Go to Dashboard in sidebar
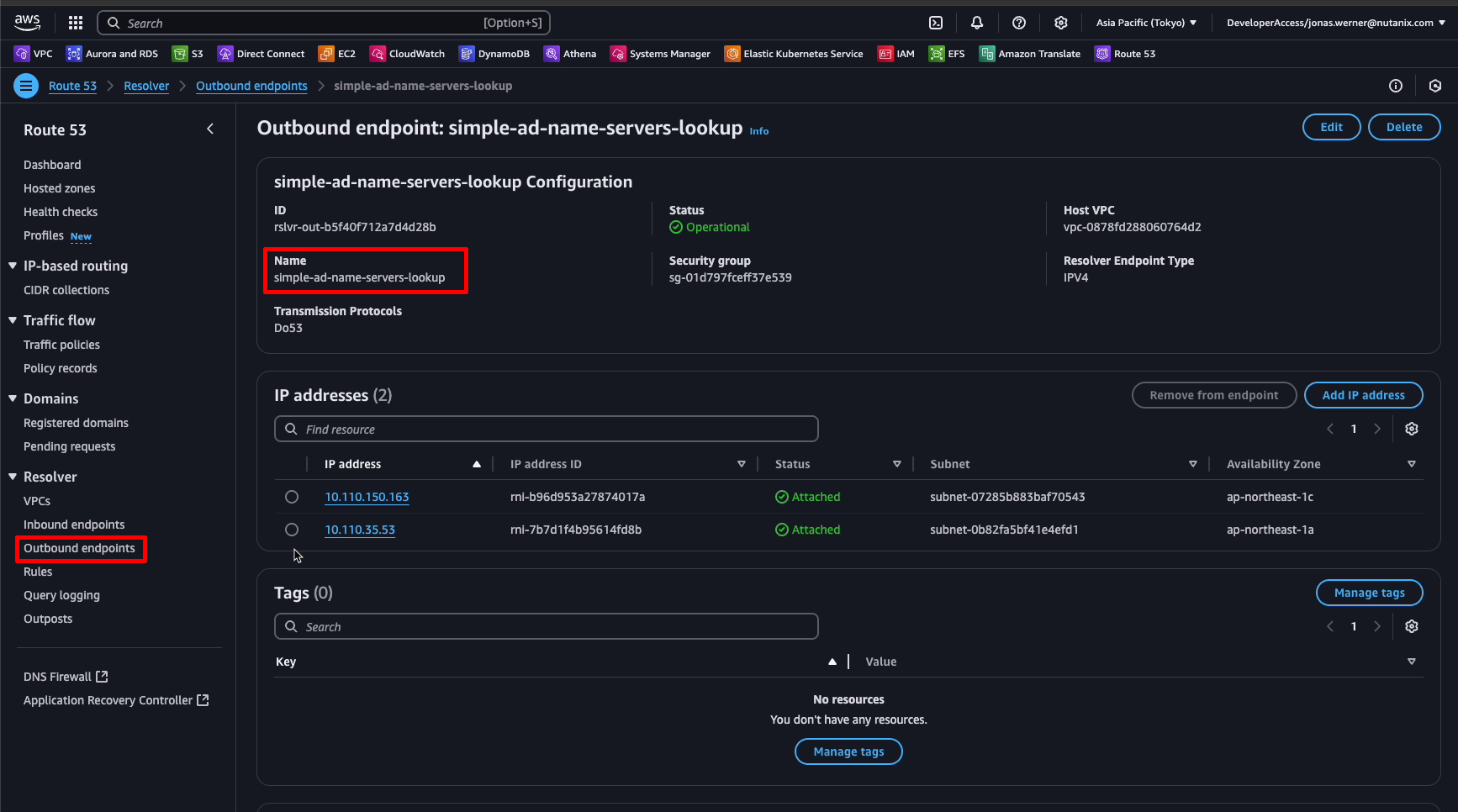 pos(52,165)
